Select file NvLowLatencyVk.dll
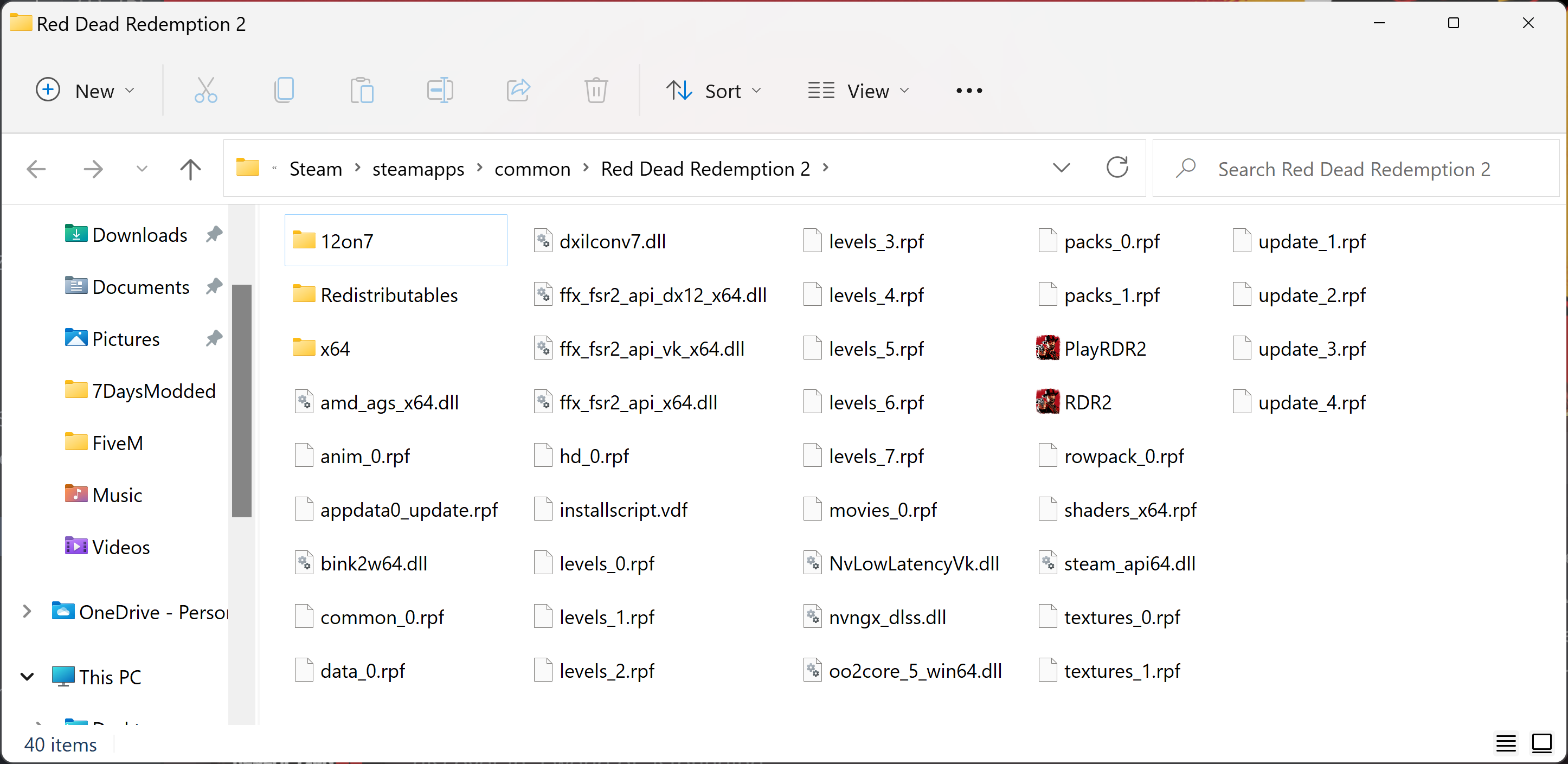Viewport: 1568px width, 764px height. point(901,563)
